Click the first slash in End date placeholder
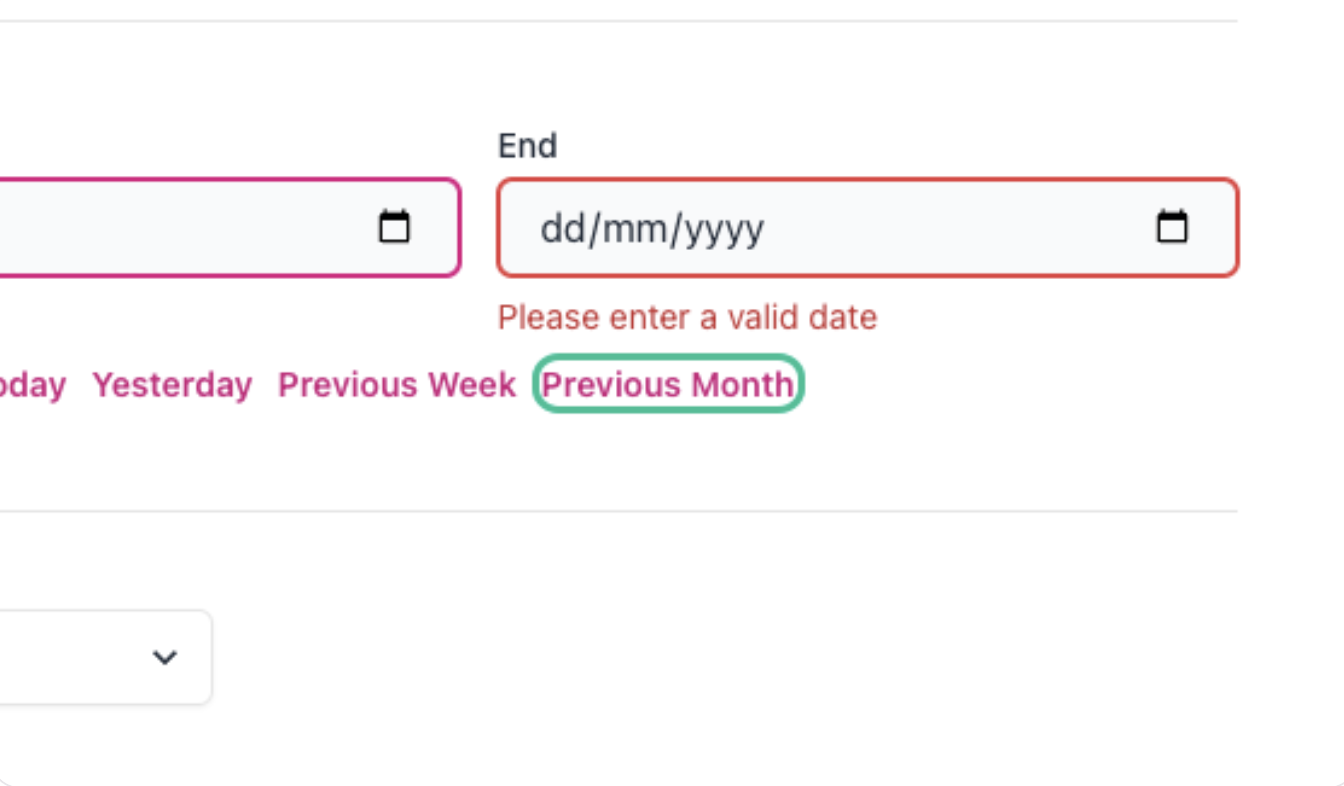1344x786 pixels. (592, 229)
